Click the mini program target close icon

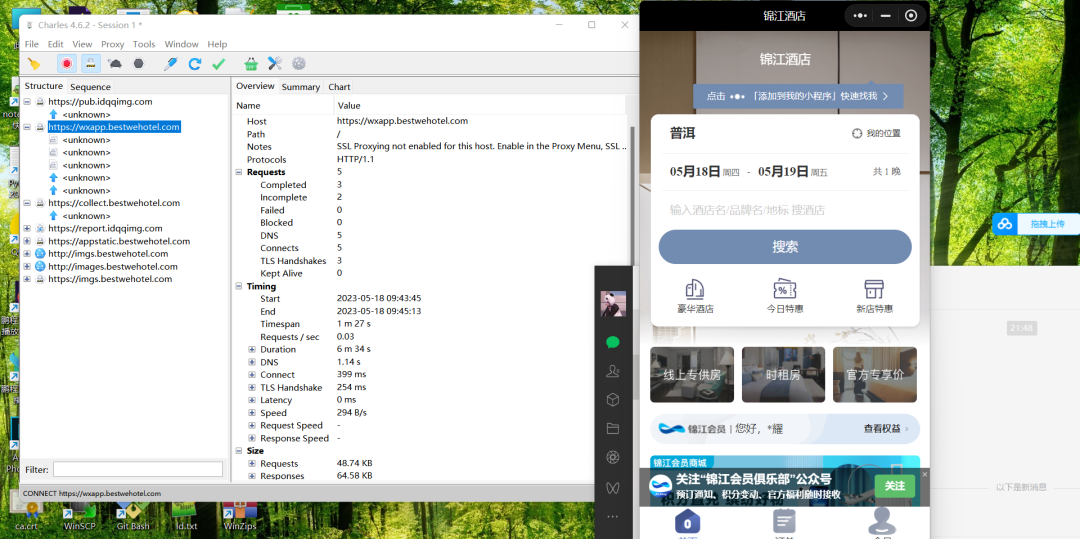pyautogui.click(x=911, y=16)
